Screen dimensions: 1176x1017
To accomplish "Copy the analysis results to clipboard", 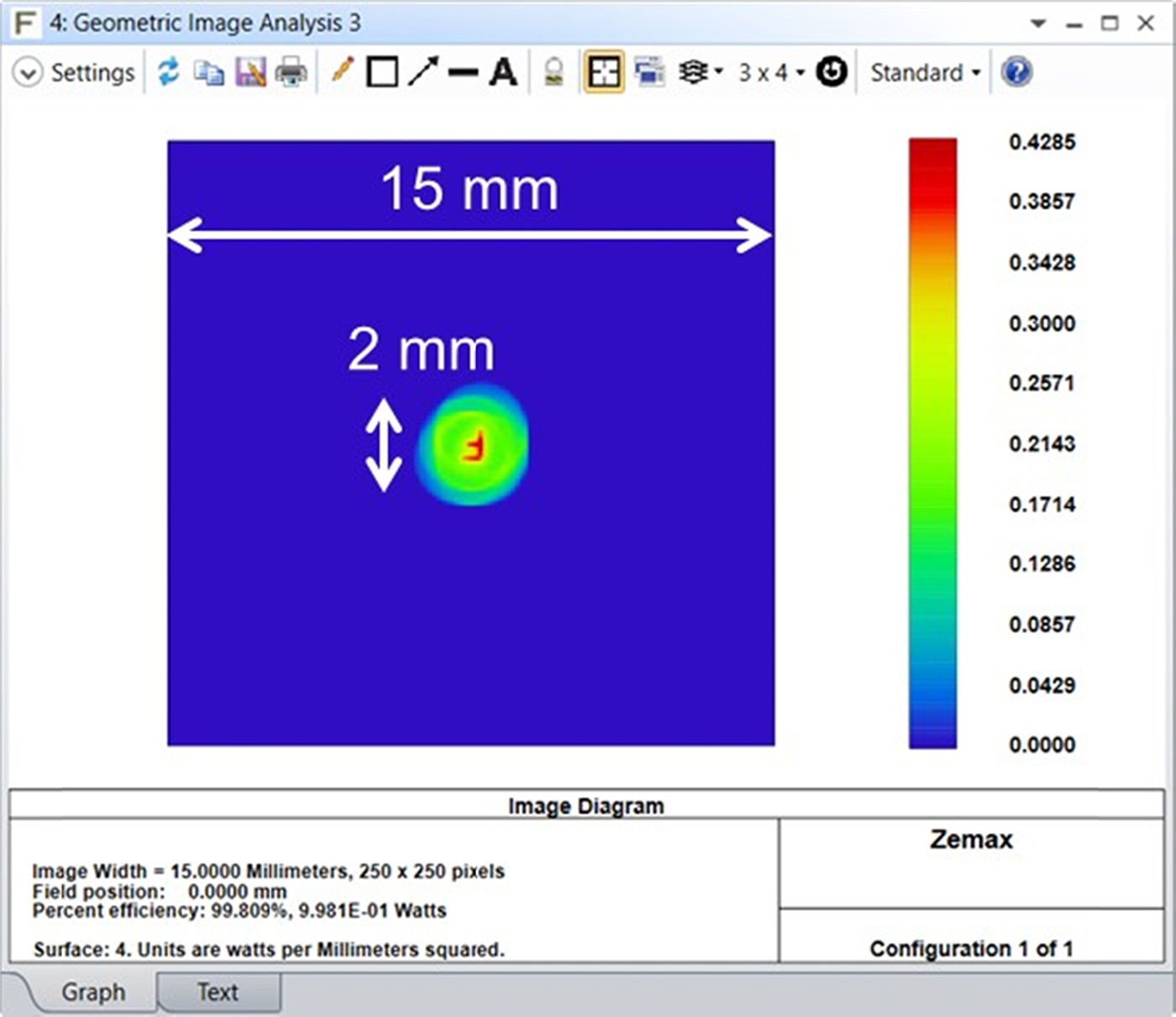I will click(208, 72).
